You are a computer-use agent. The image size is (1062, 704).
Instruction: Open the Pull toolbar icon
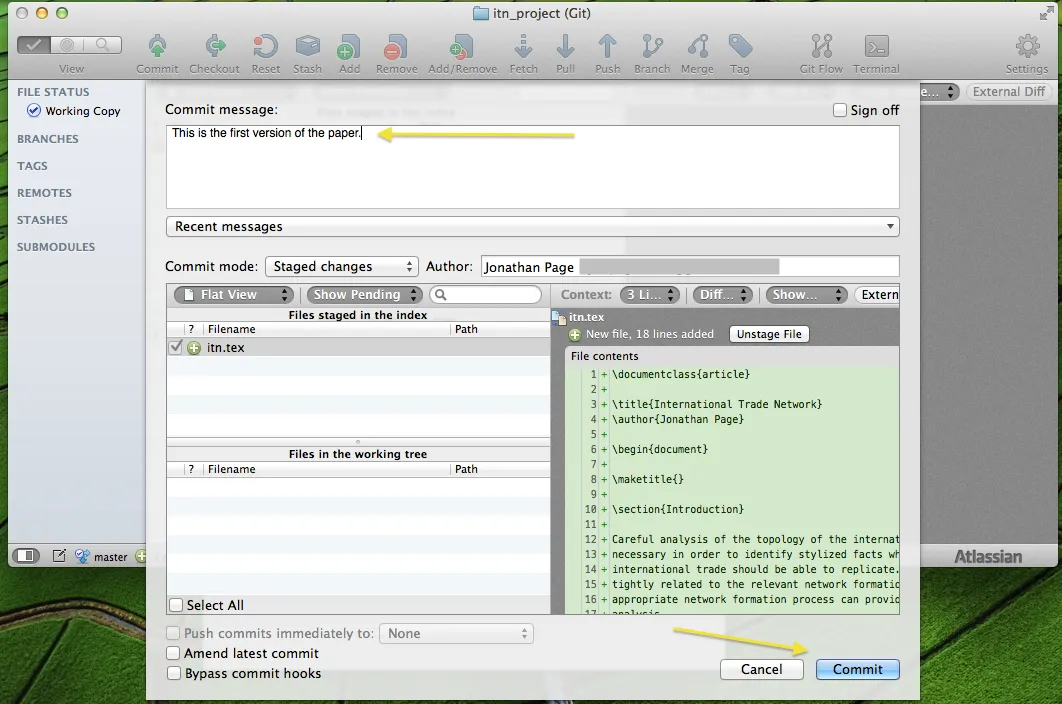click(565, 47)
